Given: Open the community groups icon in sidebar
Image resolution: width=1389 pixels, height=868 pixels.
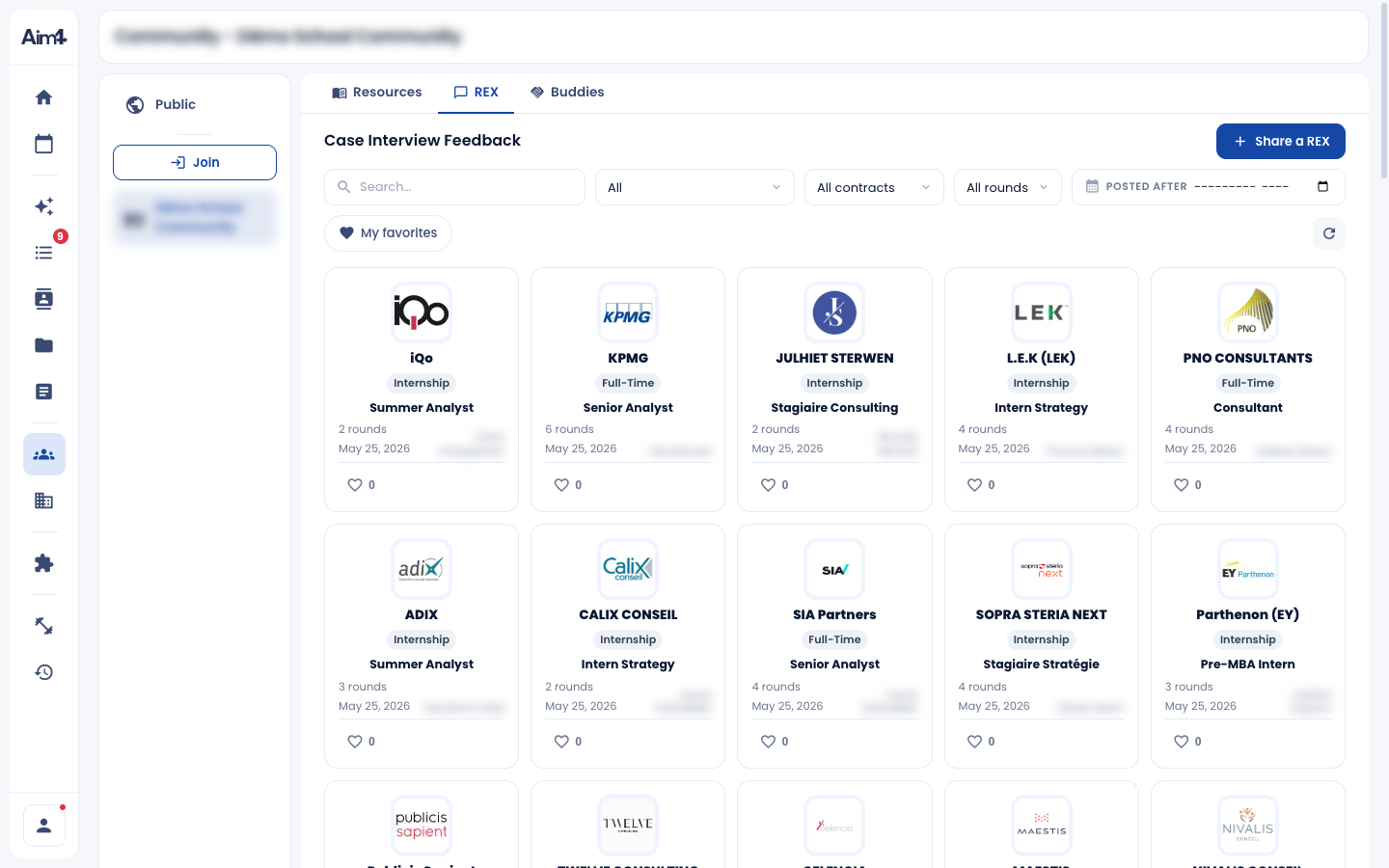Looking at the screenshot, I should pyautogui.click(x=43, y=454).
